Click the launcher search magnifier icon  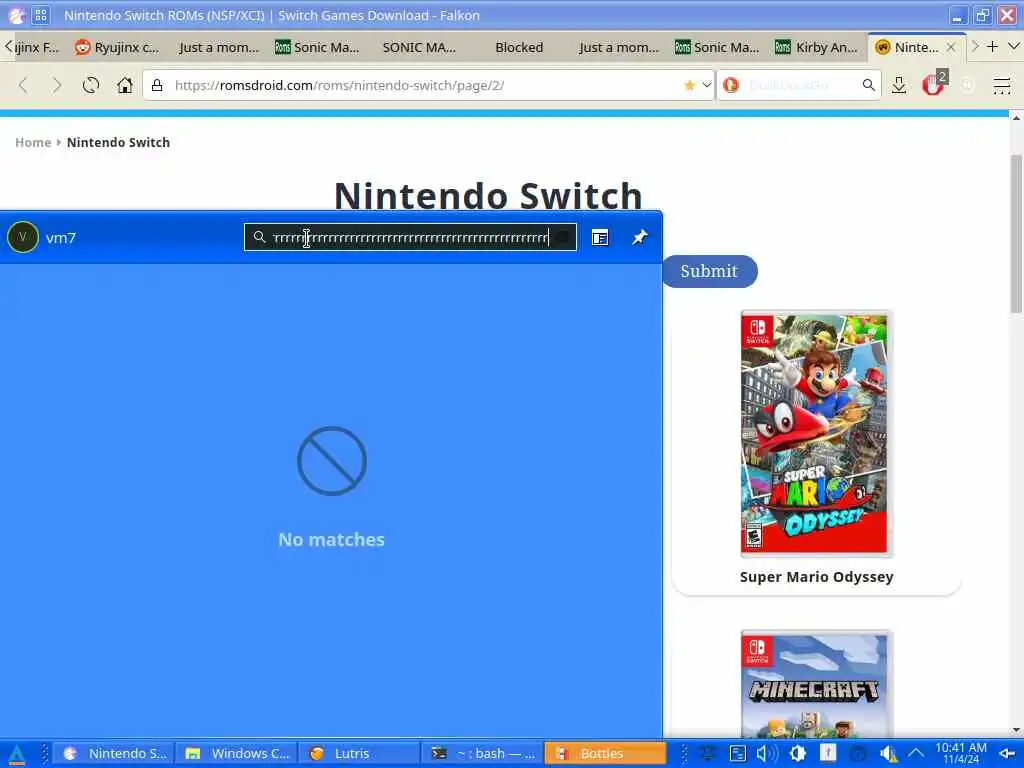[x=259, y=237]
